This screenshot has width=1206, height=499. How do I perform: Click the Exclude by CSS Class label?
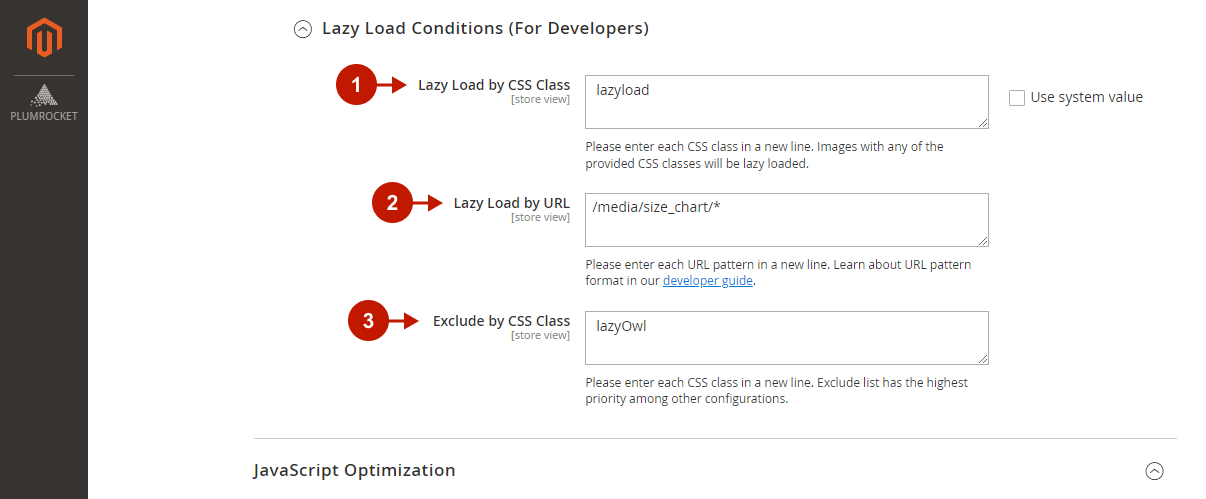point(501,321)
